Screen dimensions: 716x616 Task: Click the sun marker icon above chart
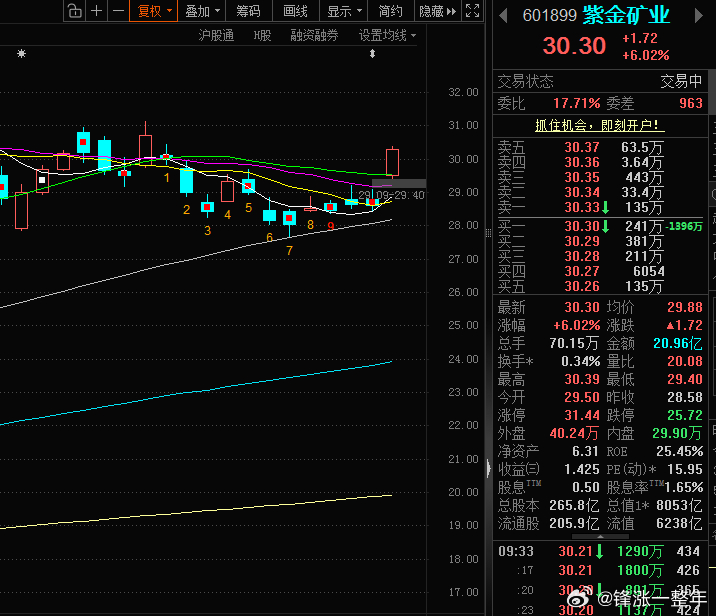(21, 54)
